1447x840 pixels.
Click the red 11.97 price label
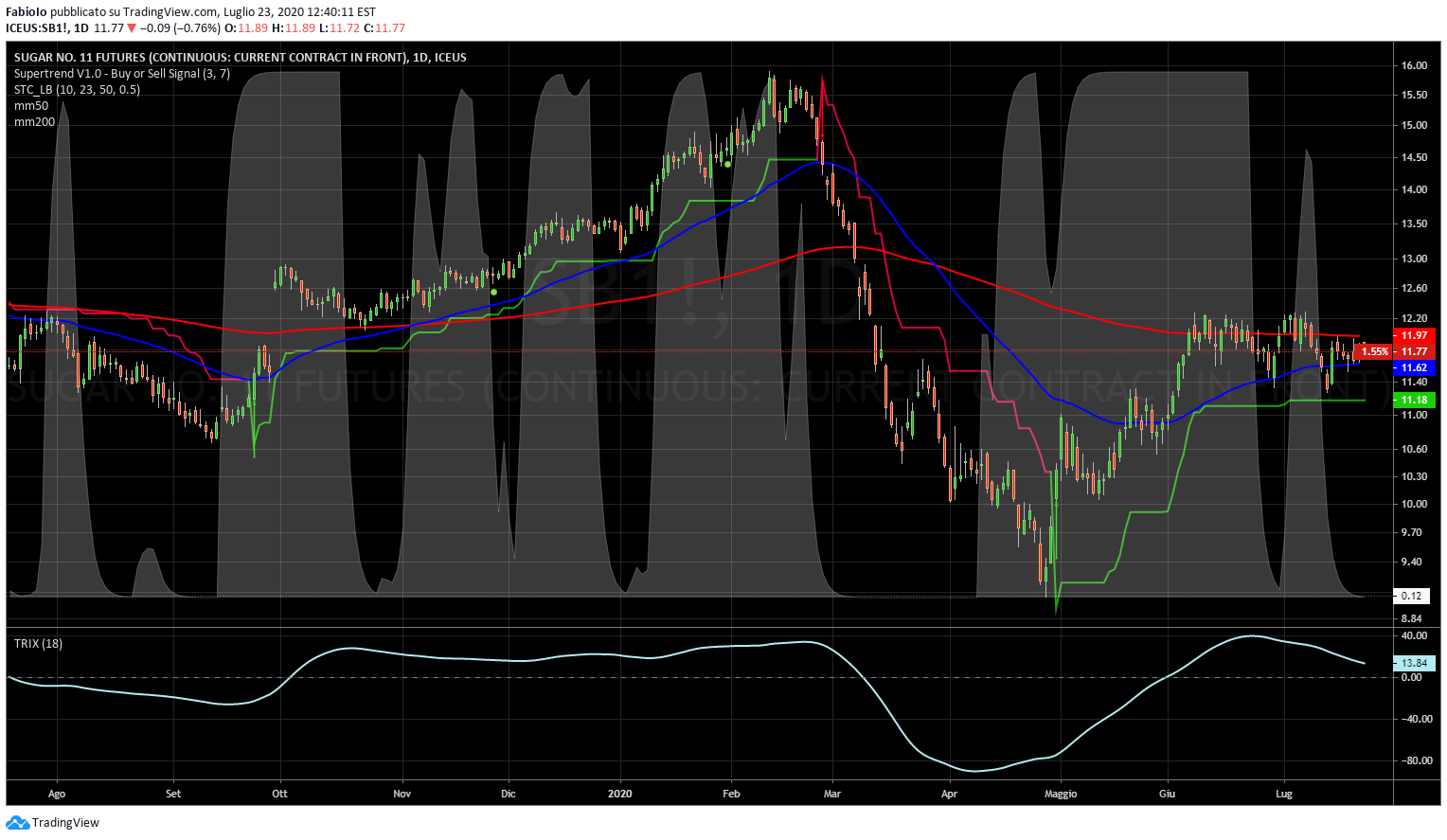point(1414,335)
